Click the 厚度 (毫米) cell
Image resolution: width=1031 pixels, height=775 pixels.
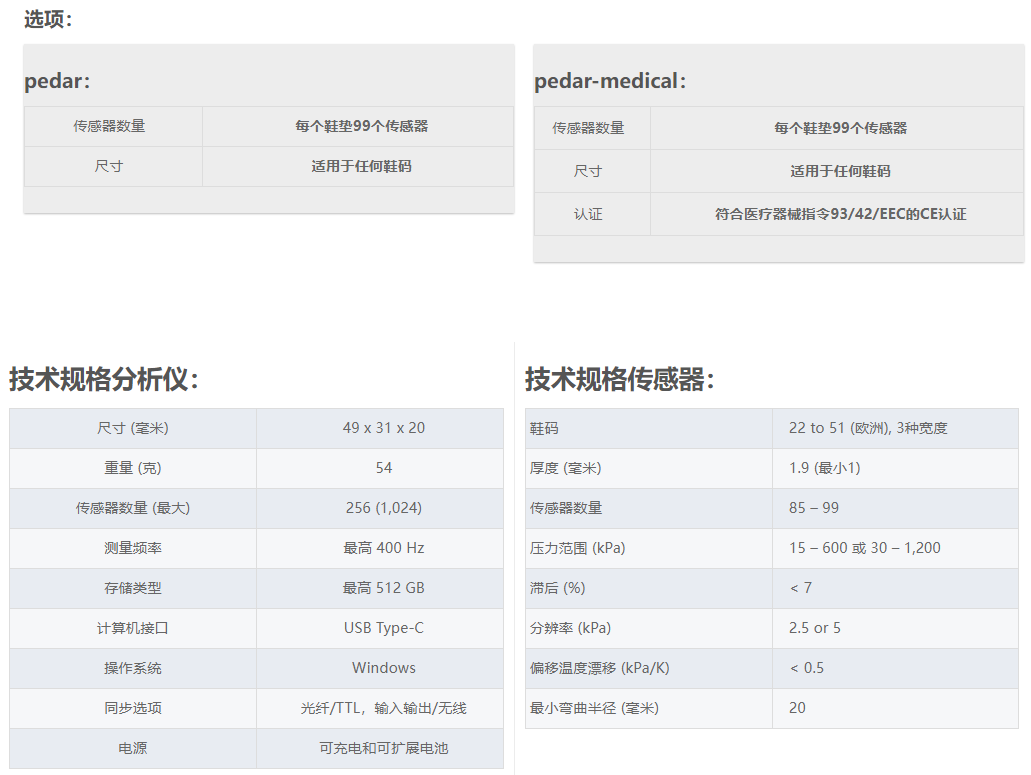649,468
